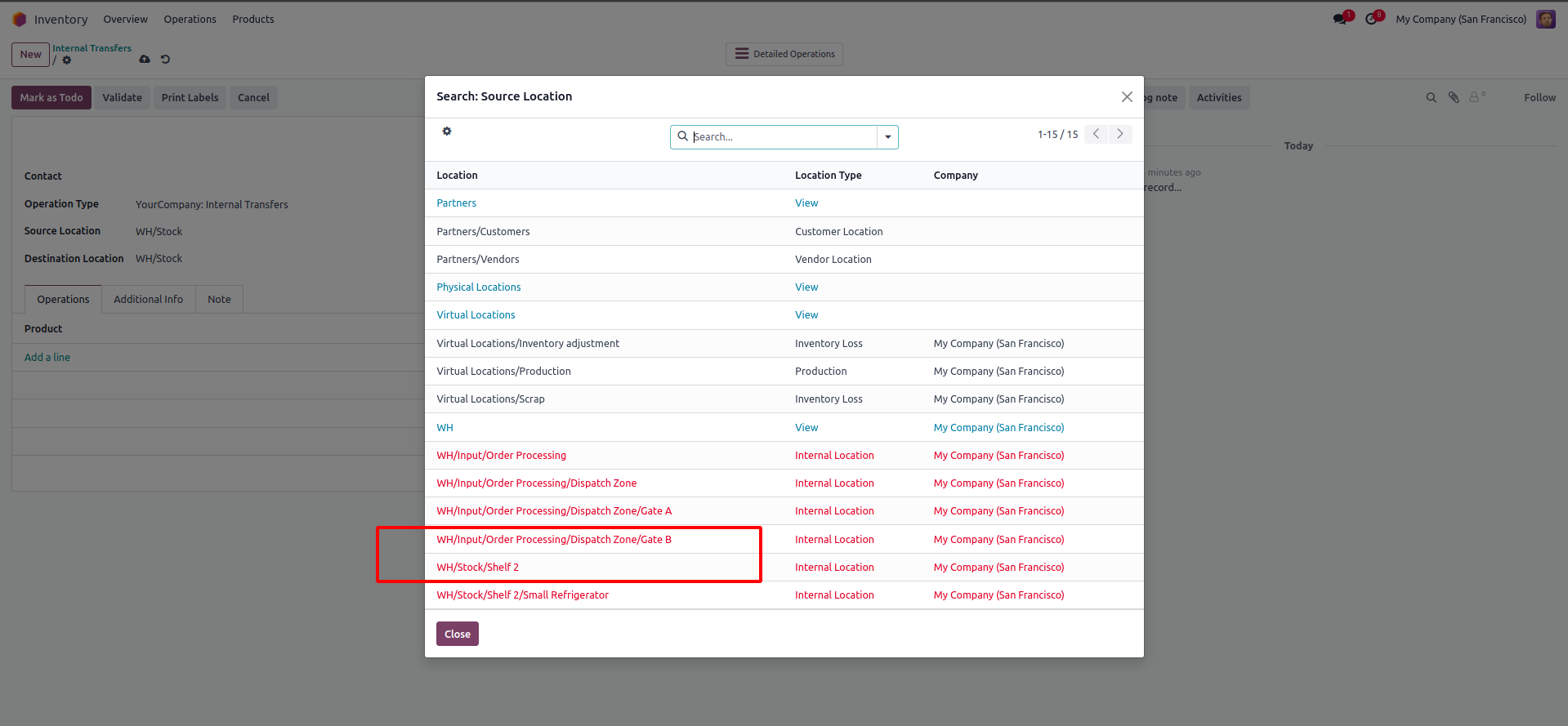Image resolution: width=1568 pixels, height=726 pixels.
Task: Open the messages conversations icon
Action: click(x=1340, y=19)
